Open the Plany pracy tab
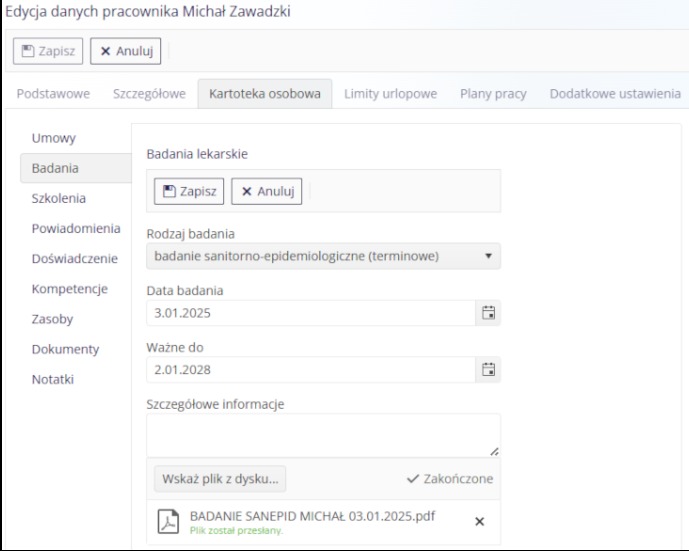The image size is (689, 551). click(493, 94)
